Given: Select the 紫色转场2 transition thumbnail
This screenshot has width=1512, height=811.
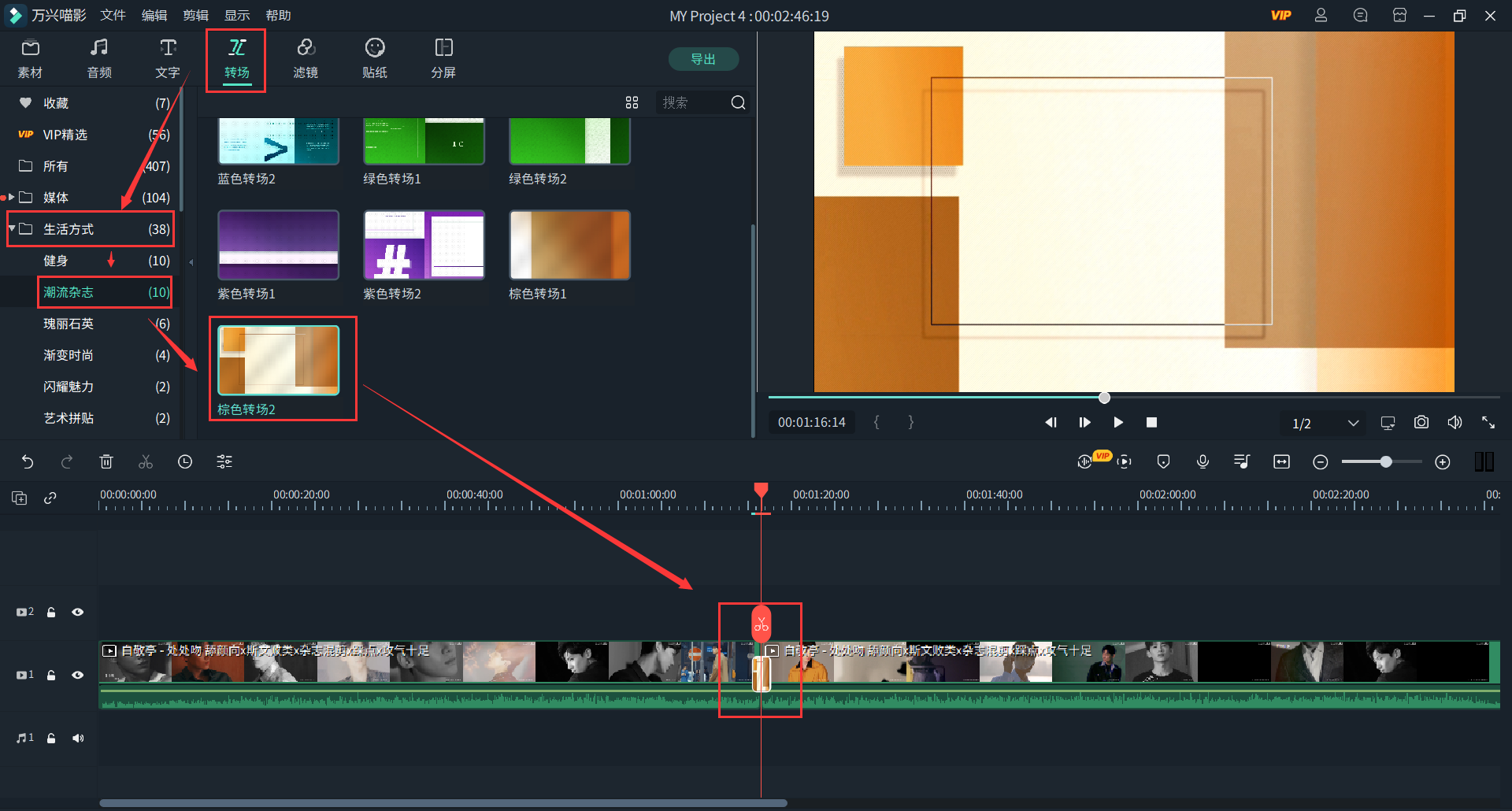Looking at the screenshot, I should click(424, 245).
